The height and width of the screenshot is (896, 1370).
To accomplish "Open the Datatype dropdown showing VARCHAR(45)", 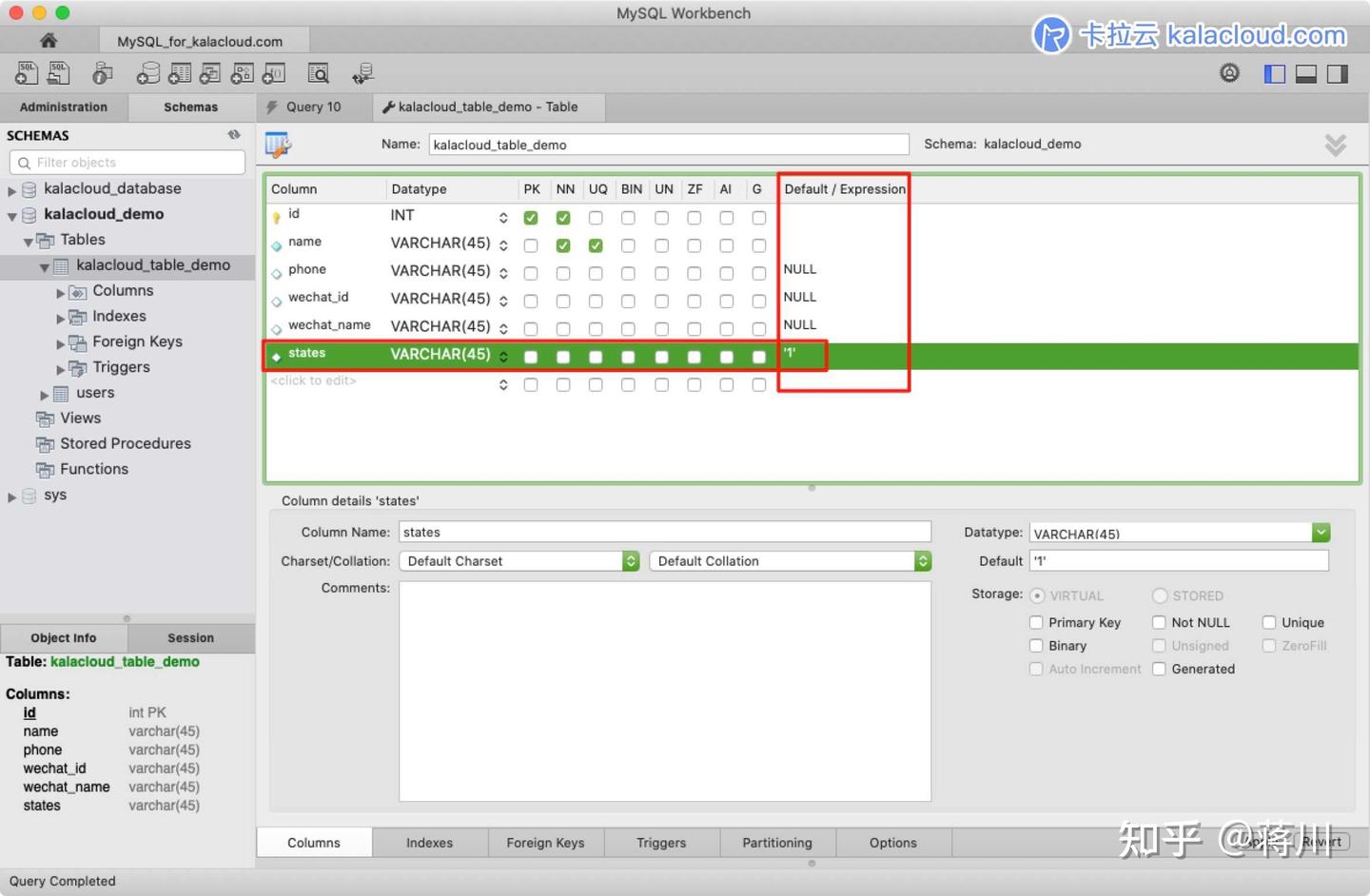I will pos(1321,532).
